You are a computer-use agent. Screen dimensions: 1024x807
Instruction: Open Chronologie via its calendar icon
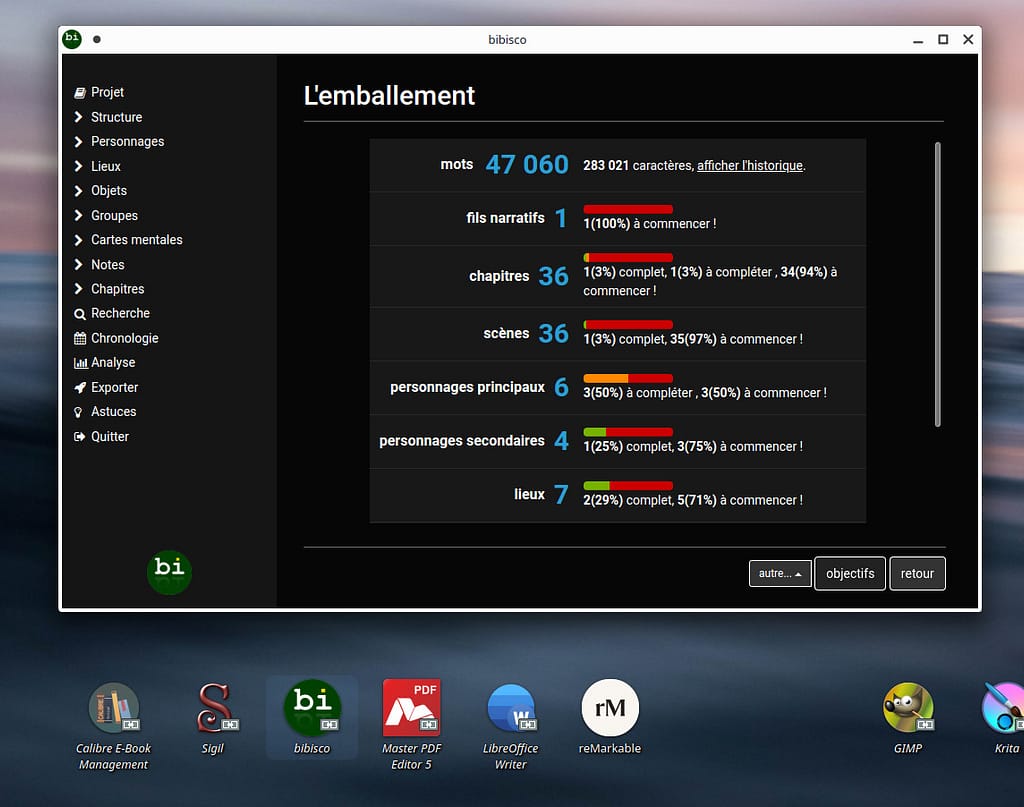click(x=80, y=339)
